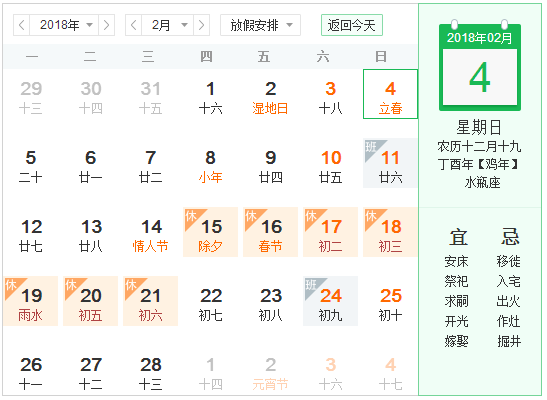The height and width of the screenshot is (400, 547).
Task: Click 作灶 in the 忌 list
Action: (509, 321)
